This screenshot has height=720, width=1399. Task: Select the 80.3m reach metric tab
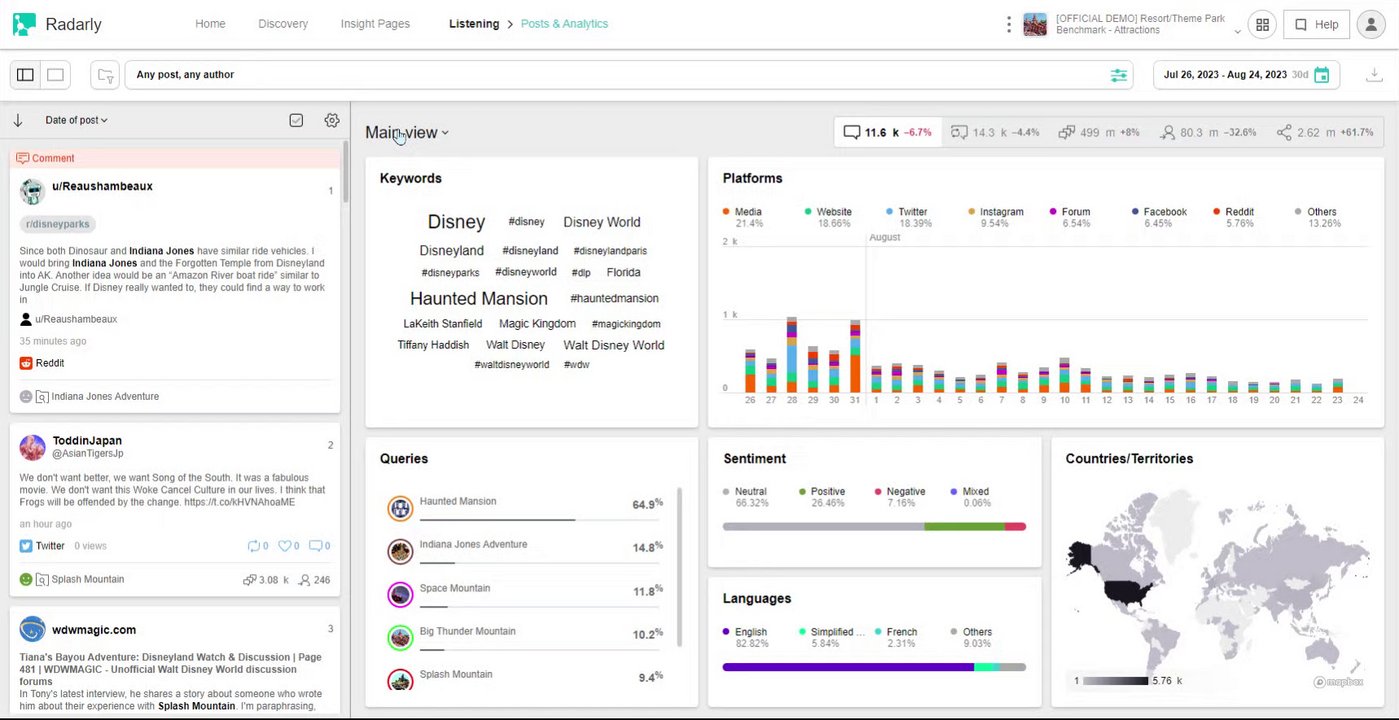(x=1208, y=132)
